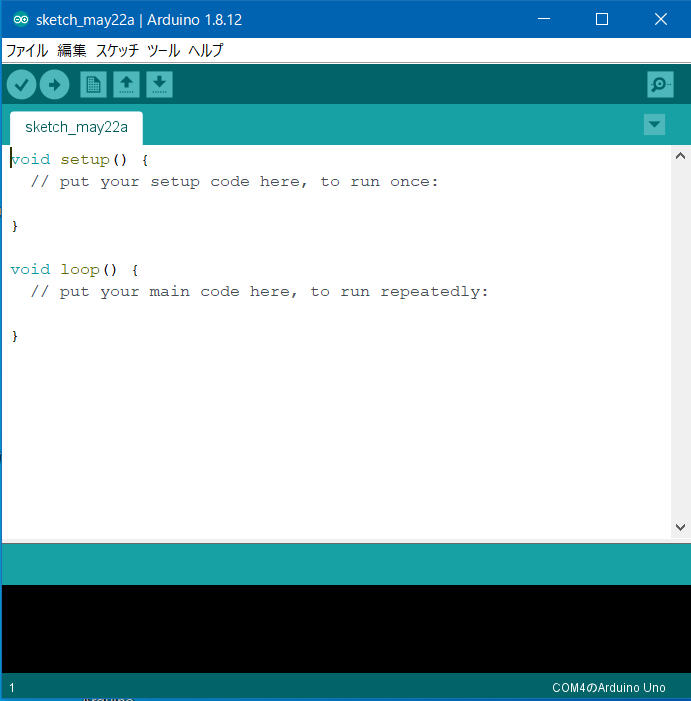This screenshot has height=701, width=691.
Task: Click the COM4のArduino Uno status text
Action: pyautogui.click(x=609, y=687)
